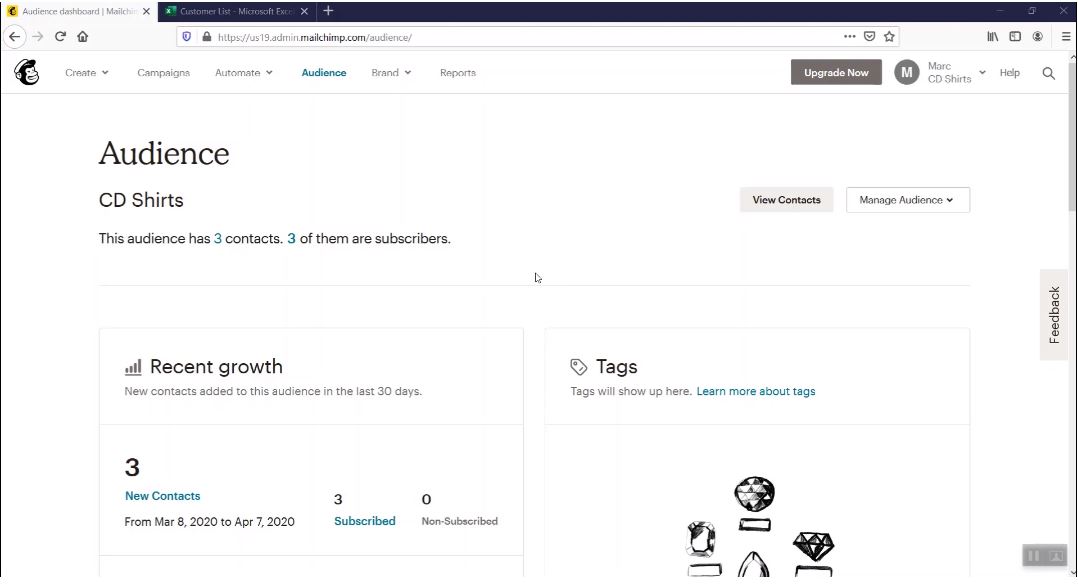The image size is (1078, 586).
Task: Bookmark this page with star icon
Action: tap(889, 36)
